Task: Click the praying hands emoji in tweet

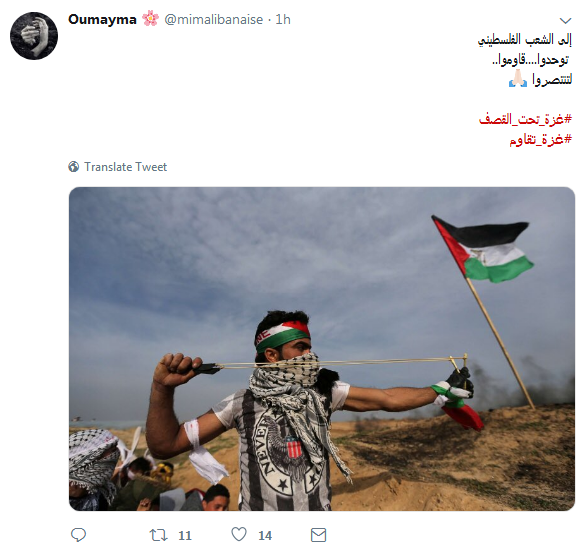Action: pyautogui.click(x=518, y=79)
